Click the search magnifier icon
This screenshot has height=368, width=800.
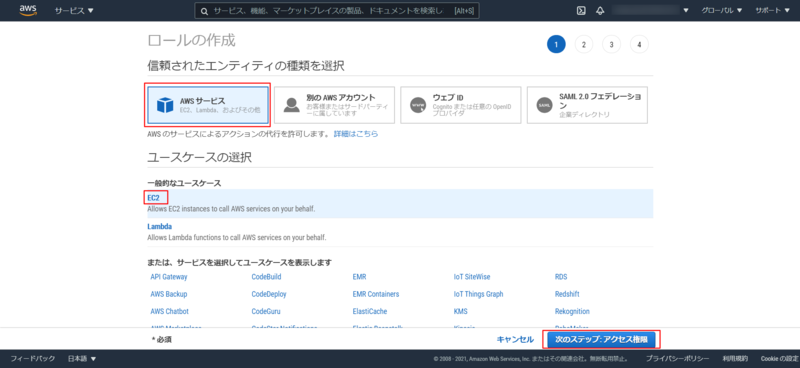point(204,11)
